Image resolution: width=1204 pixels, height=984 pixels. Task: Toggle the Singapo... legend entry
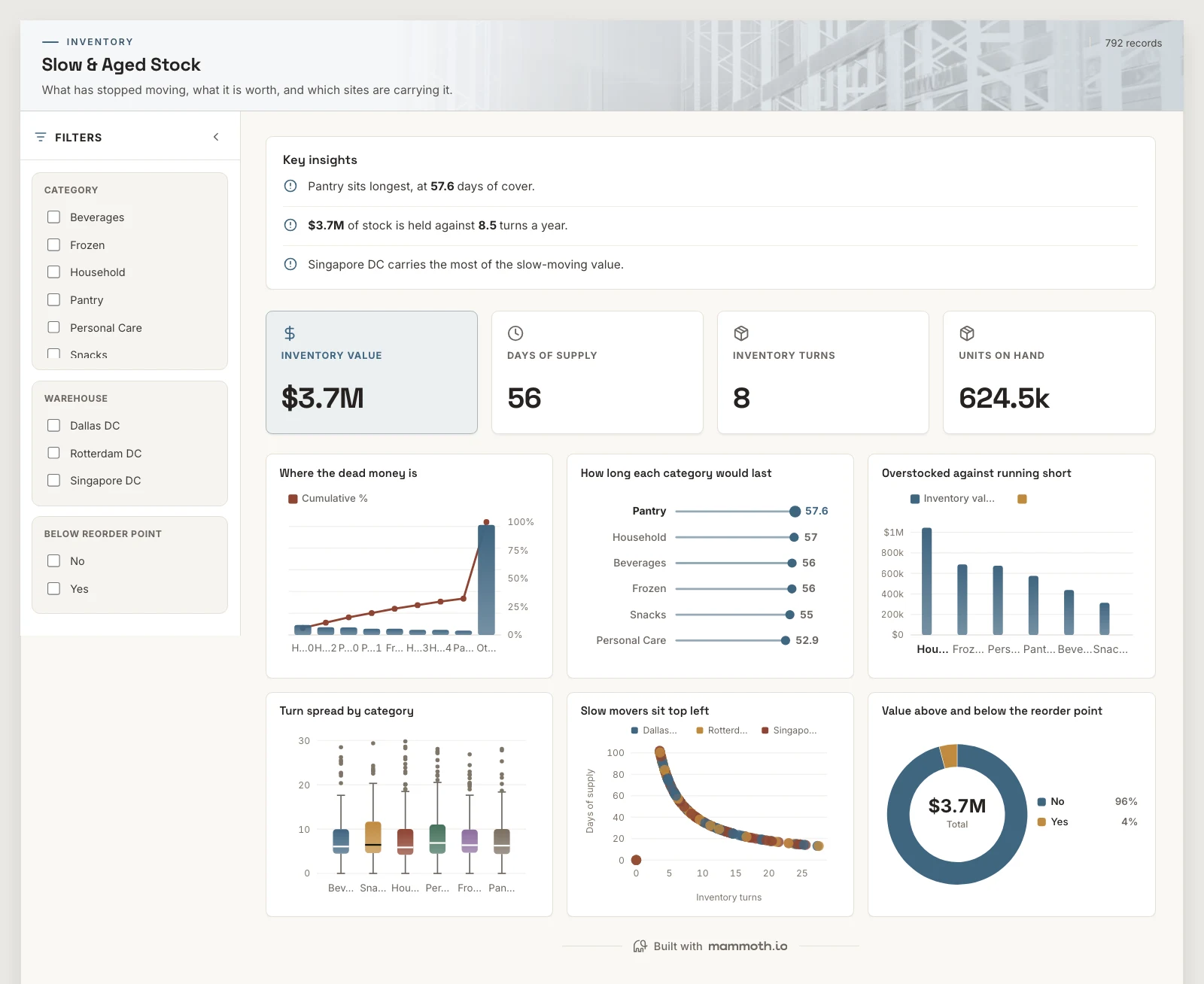pyautogui.click(x=789, y=730)
